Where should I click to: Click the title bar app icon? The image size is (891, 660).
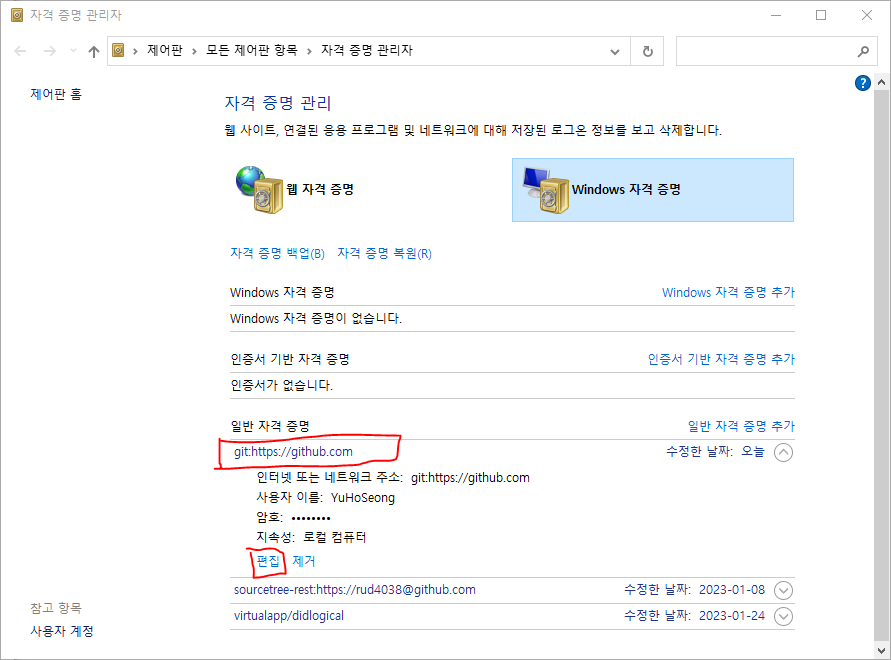coord(17,15)
